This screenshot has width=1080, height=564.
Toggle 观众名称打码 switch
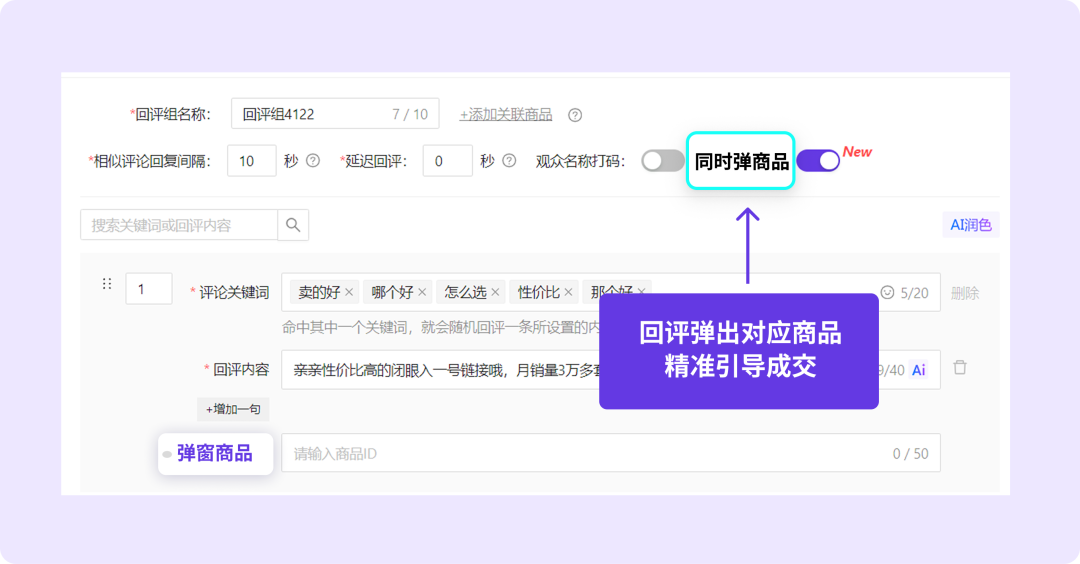pos(662,161)
